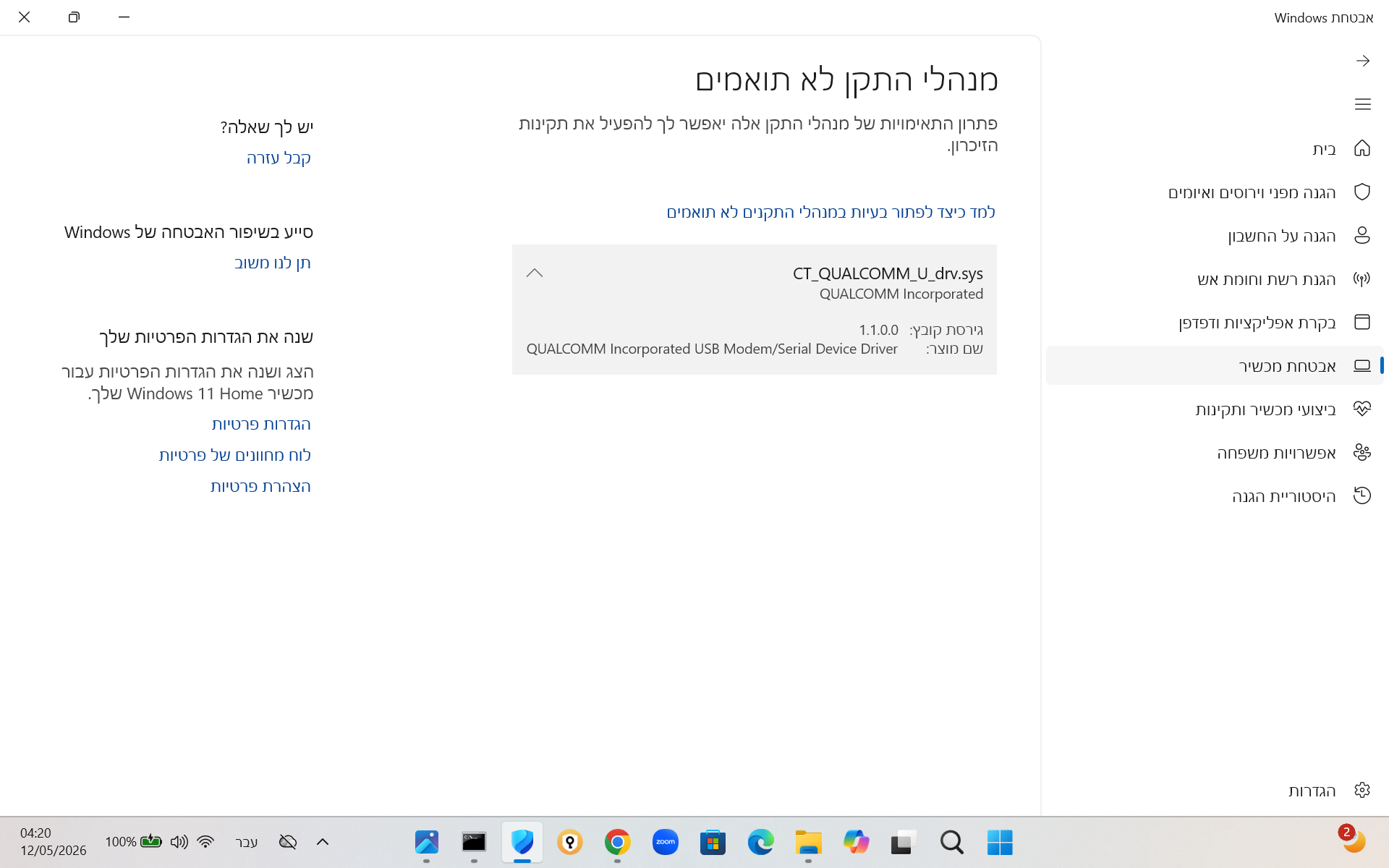Open taskbar Search magnifier icon
The height and width of the screenshot is (868, 1389).
(x=952, y=842)
